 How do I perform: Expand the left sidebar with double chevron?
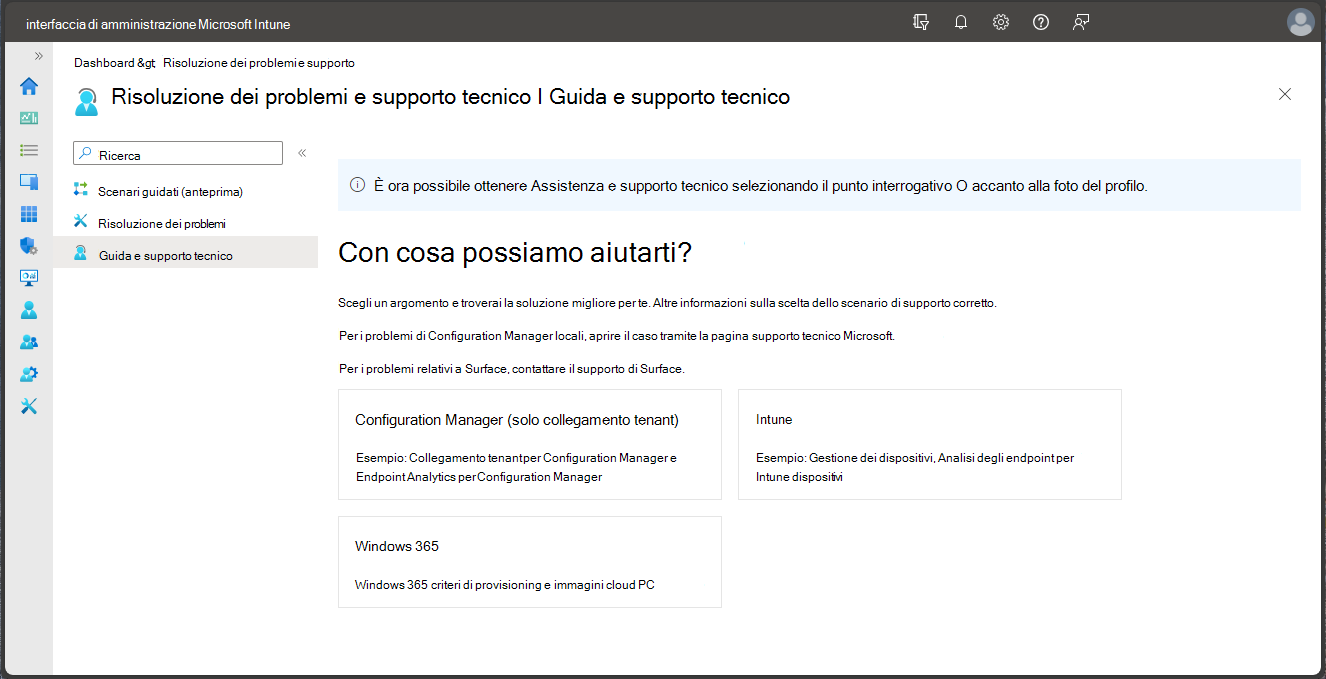pyautogui.click(x=39, y=56)
